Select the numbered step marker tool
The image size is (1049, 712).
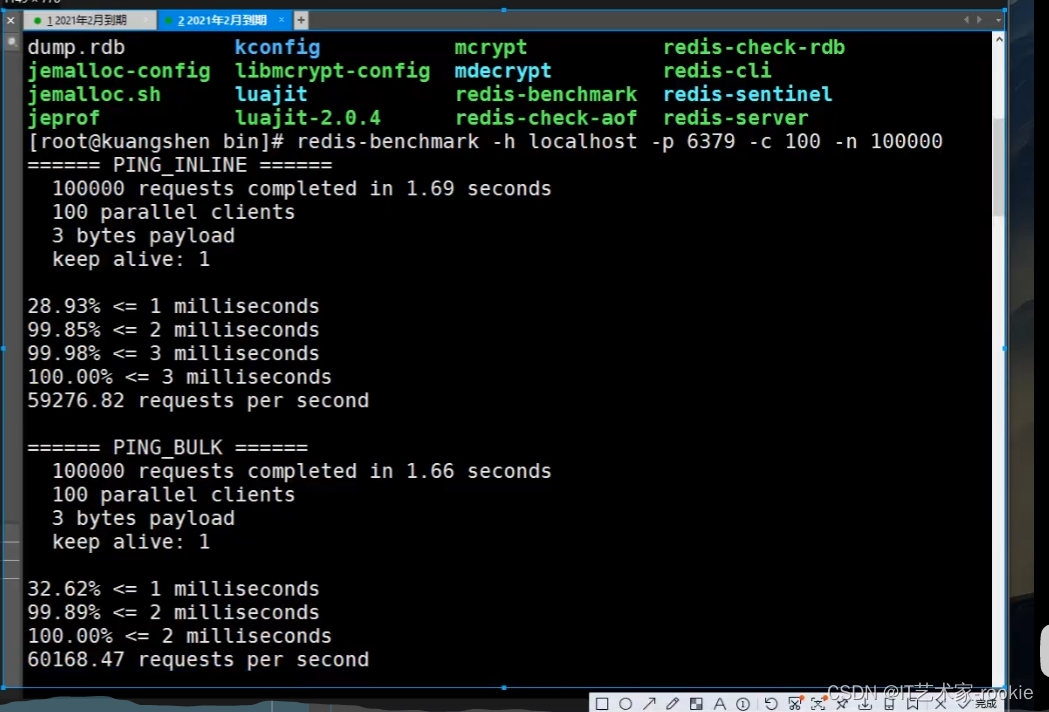743,703
